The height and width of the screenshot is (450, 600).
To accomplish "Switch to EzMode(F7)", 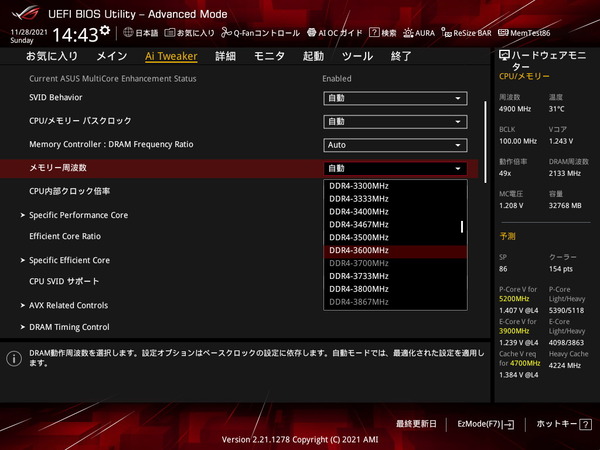I will [486, 424].
